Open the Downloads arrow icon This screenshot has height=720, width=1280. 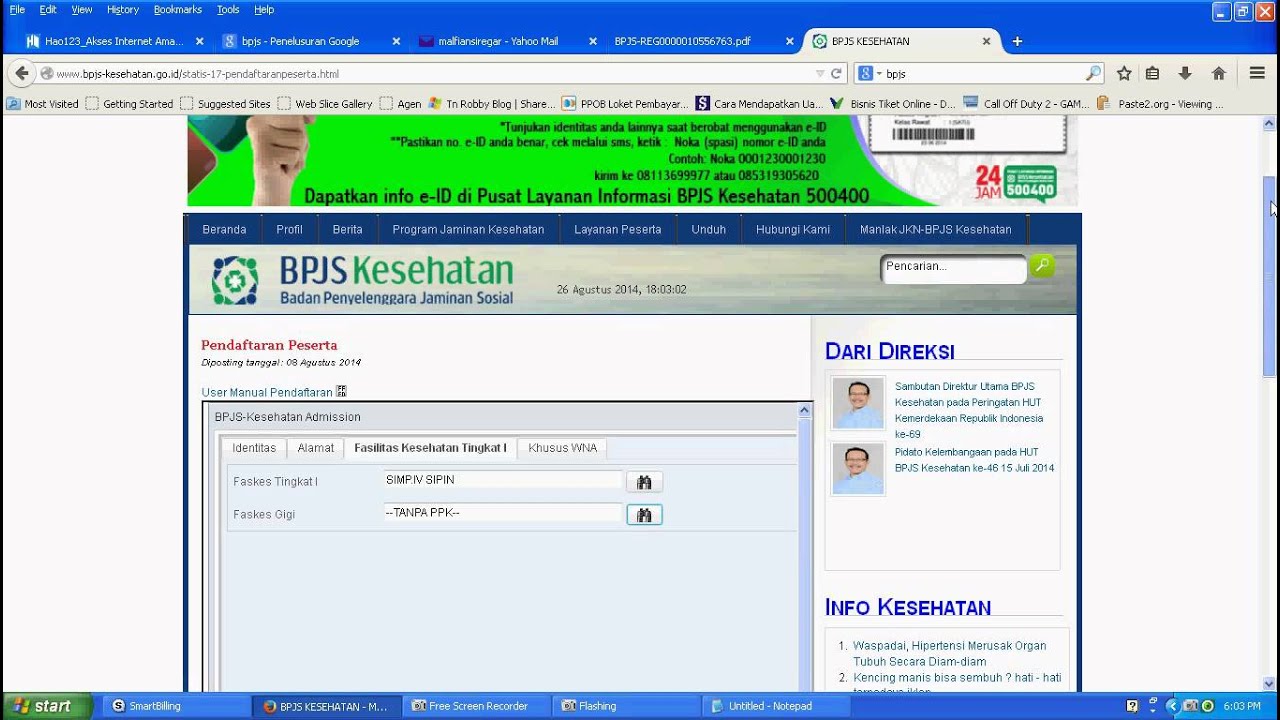click(x=1185, y=73)
